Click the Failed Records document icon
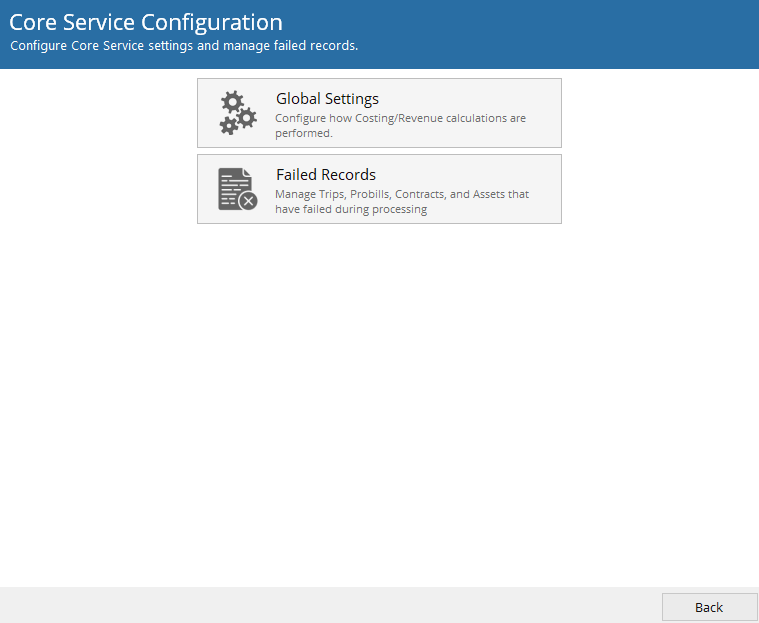Viewport: 759px width, 623px height. coord(236,189)
